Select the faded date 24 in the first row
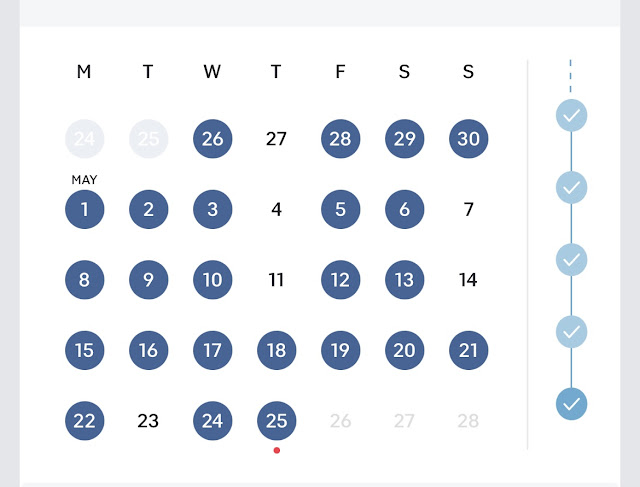This screenshot has width=640, height=487. [84, 139]
